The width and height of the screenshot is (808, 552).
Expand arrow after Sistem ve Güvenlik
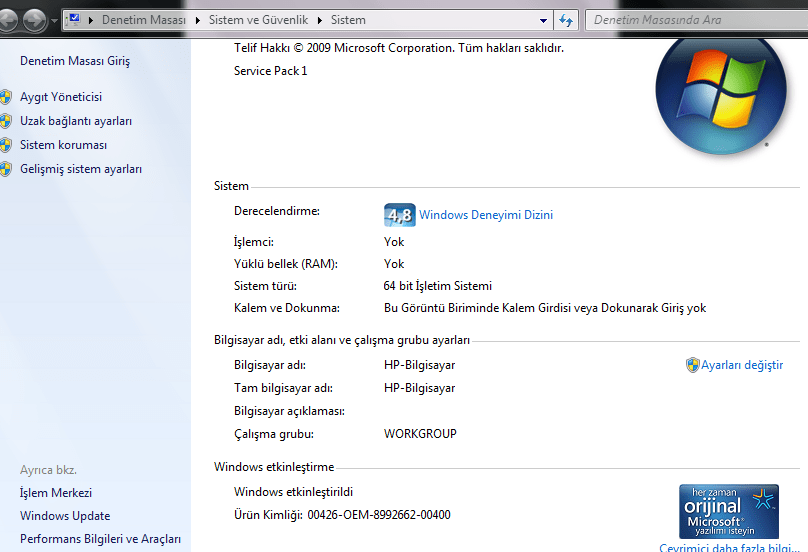(320, 21)
